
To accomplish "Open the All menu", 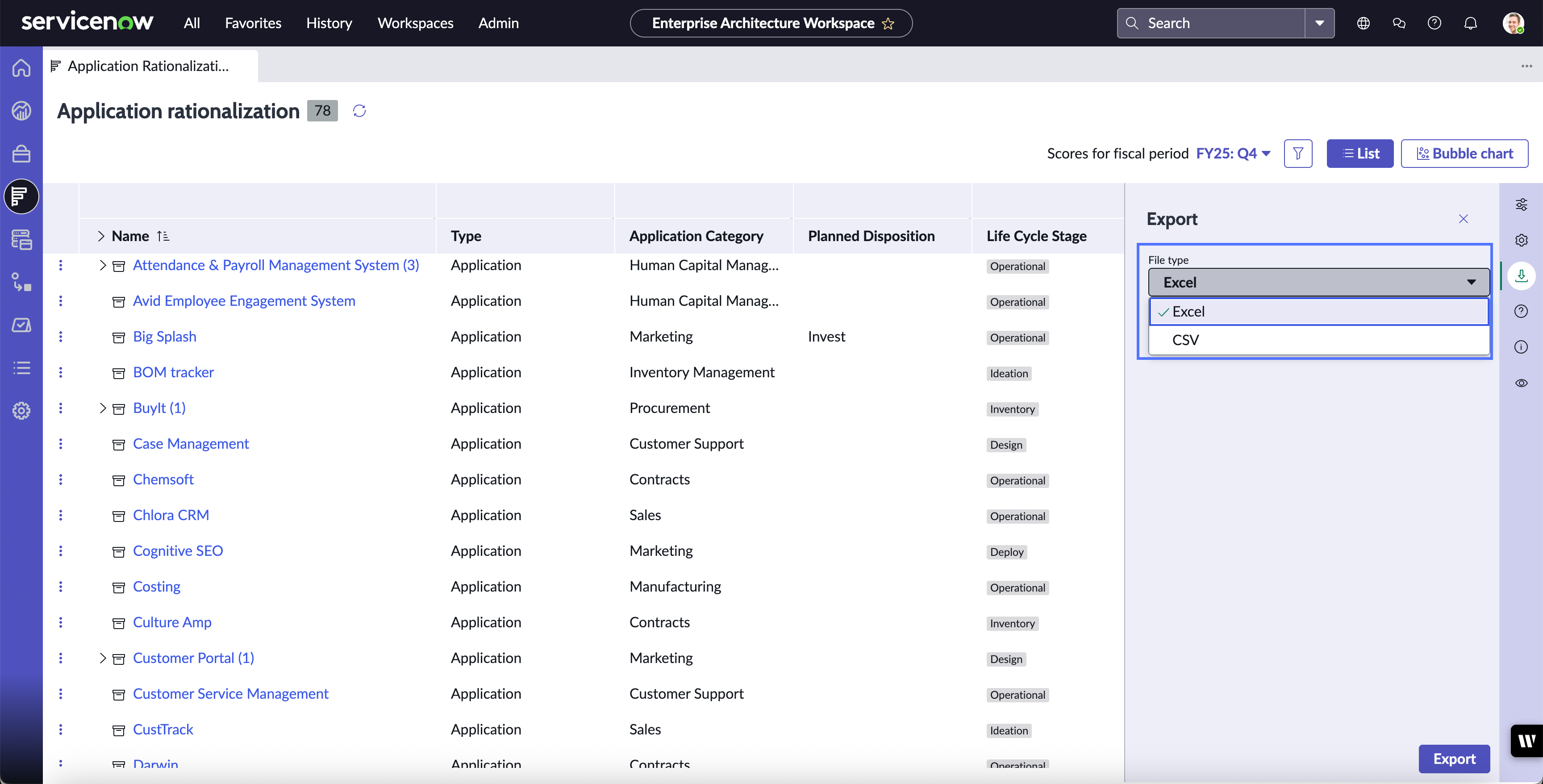I will [x=192, y=23].
